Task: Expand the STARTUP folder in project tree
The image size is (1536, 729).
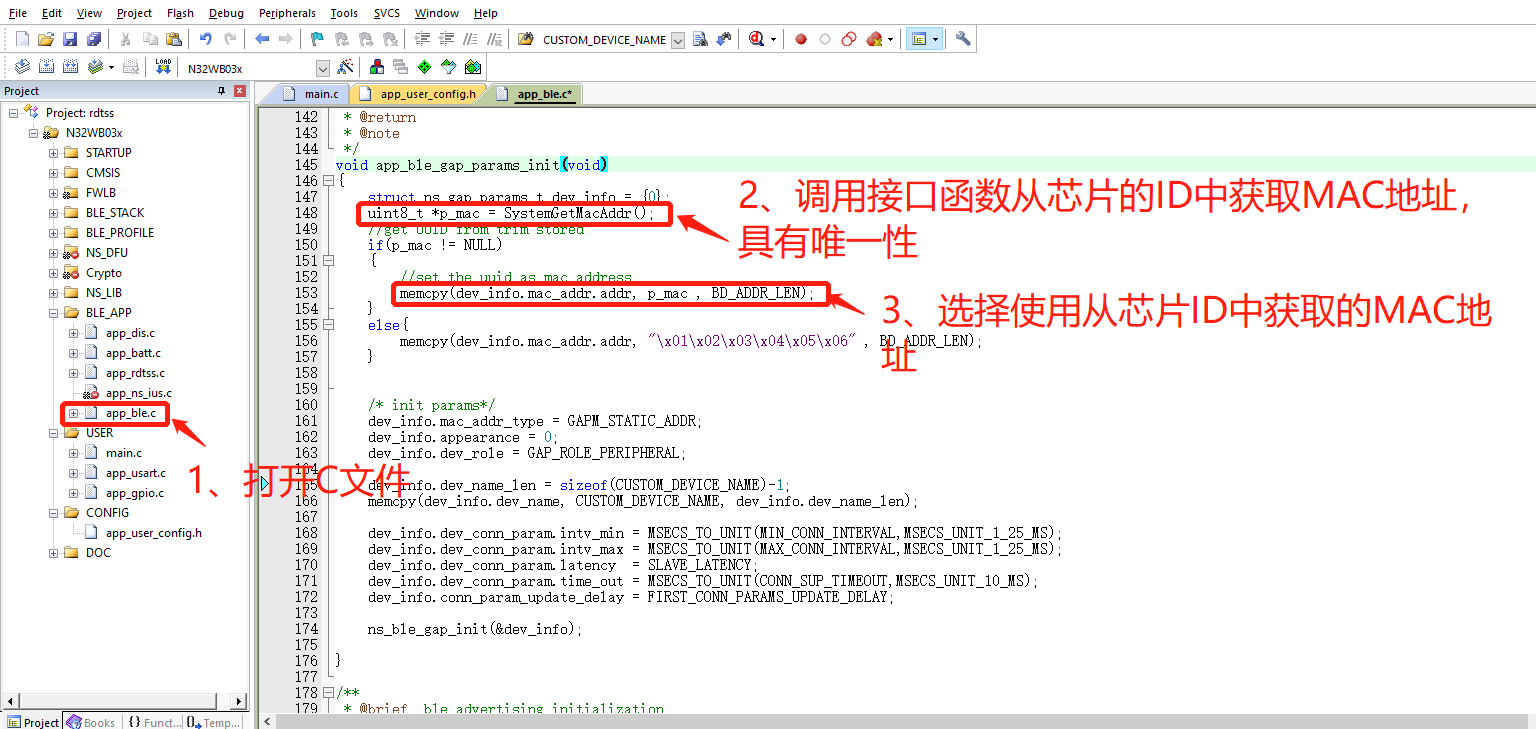Action: click(x=53, y=153)
